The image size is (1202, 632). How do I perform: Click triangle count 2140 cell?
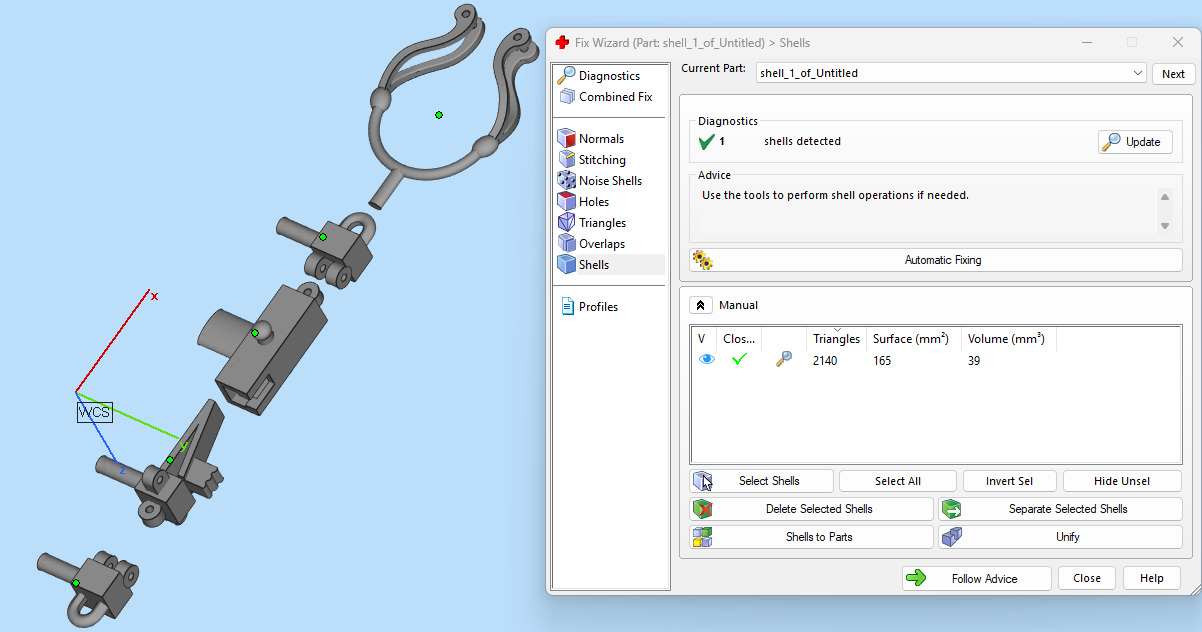tap(825, 360)
